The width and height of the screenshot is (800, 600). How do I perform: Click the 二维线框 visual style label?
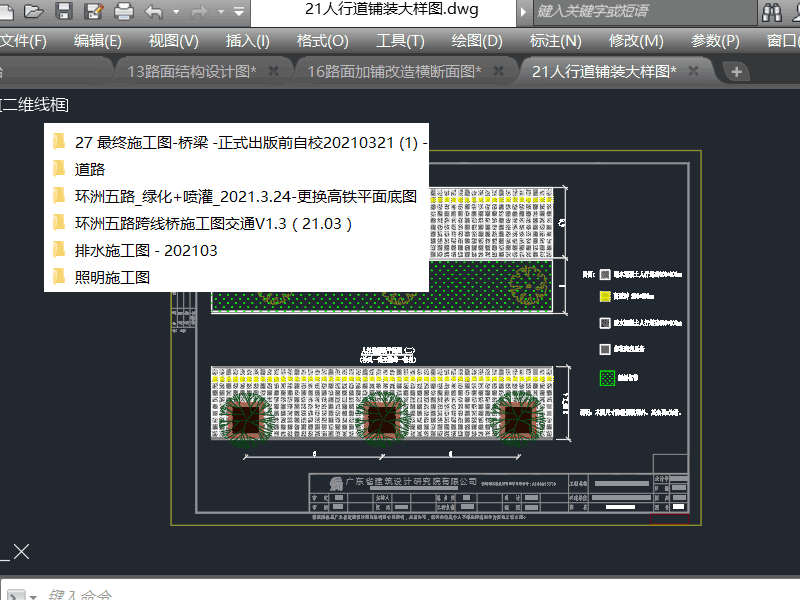[34, 105]
